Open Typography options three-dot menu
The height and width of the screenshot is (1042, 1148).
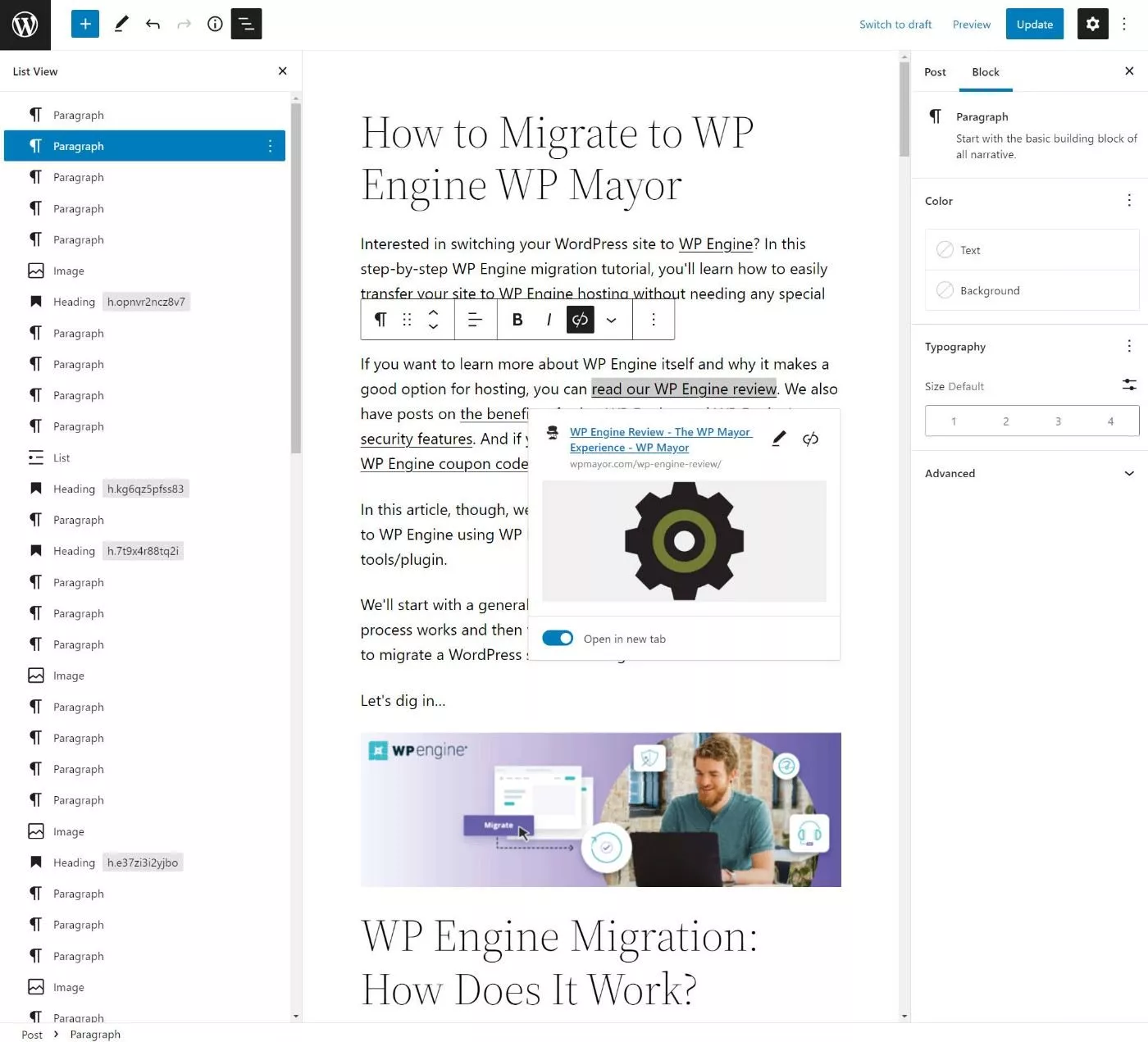[1129, 346]
